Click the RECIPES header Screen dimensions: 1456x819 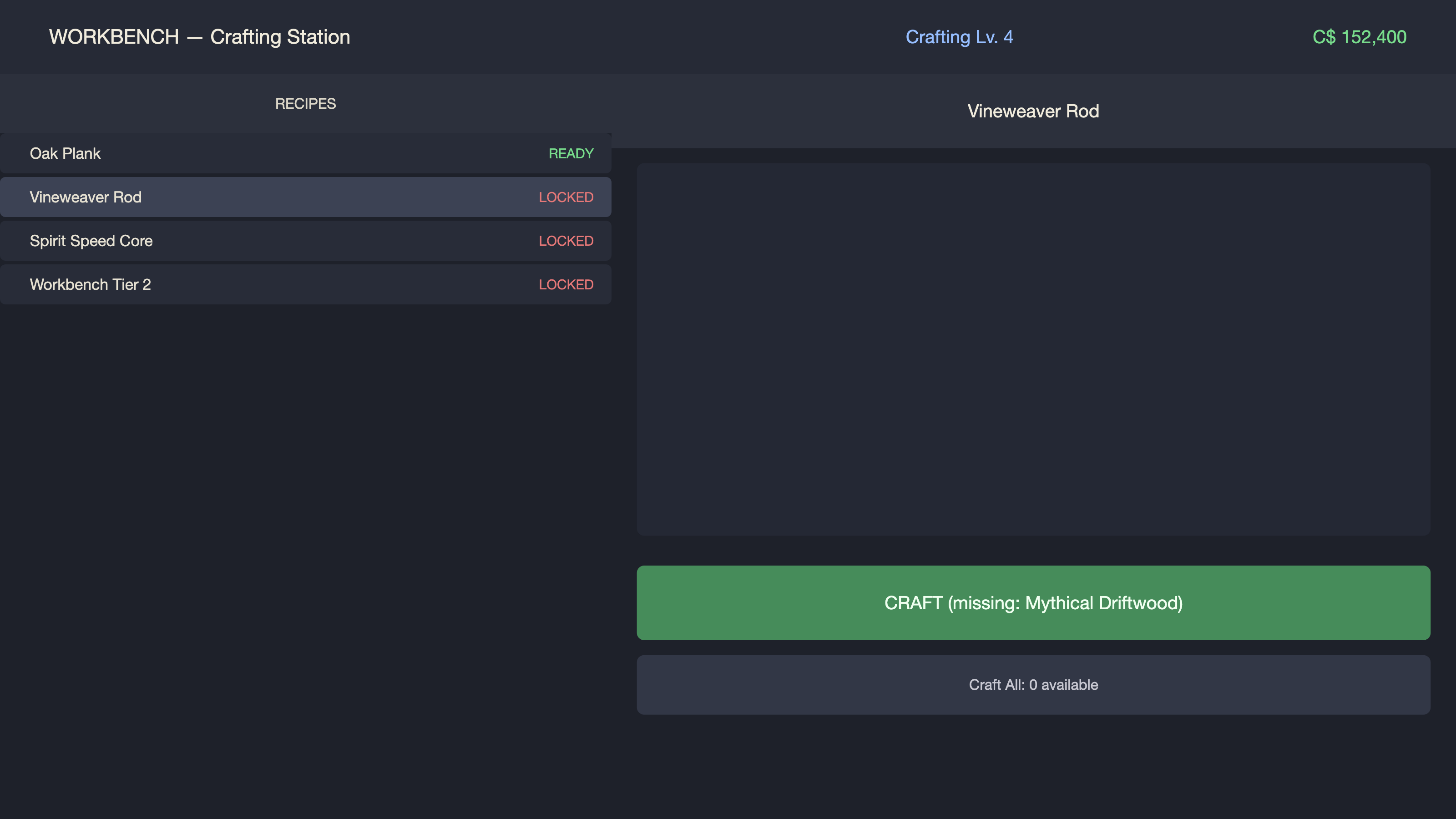coord(305,103)
